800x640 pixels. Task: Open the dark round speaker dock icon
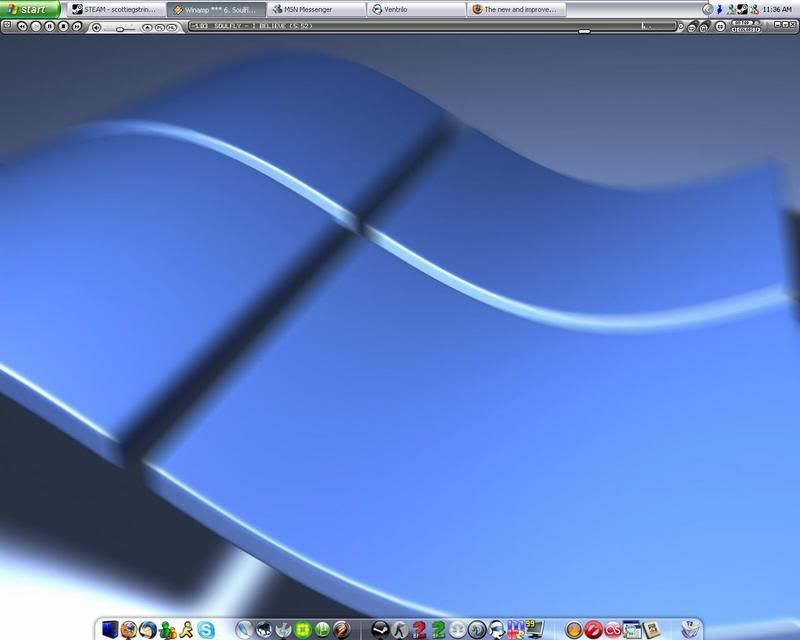tap(477, 629)
